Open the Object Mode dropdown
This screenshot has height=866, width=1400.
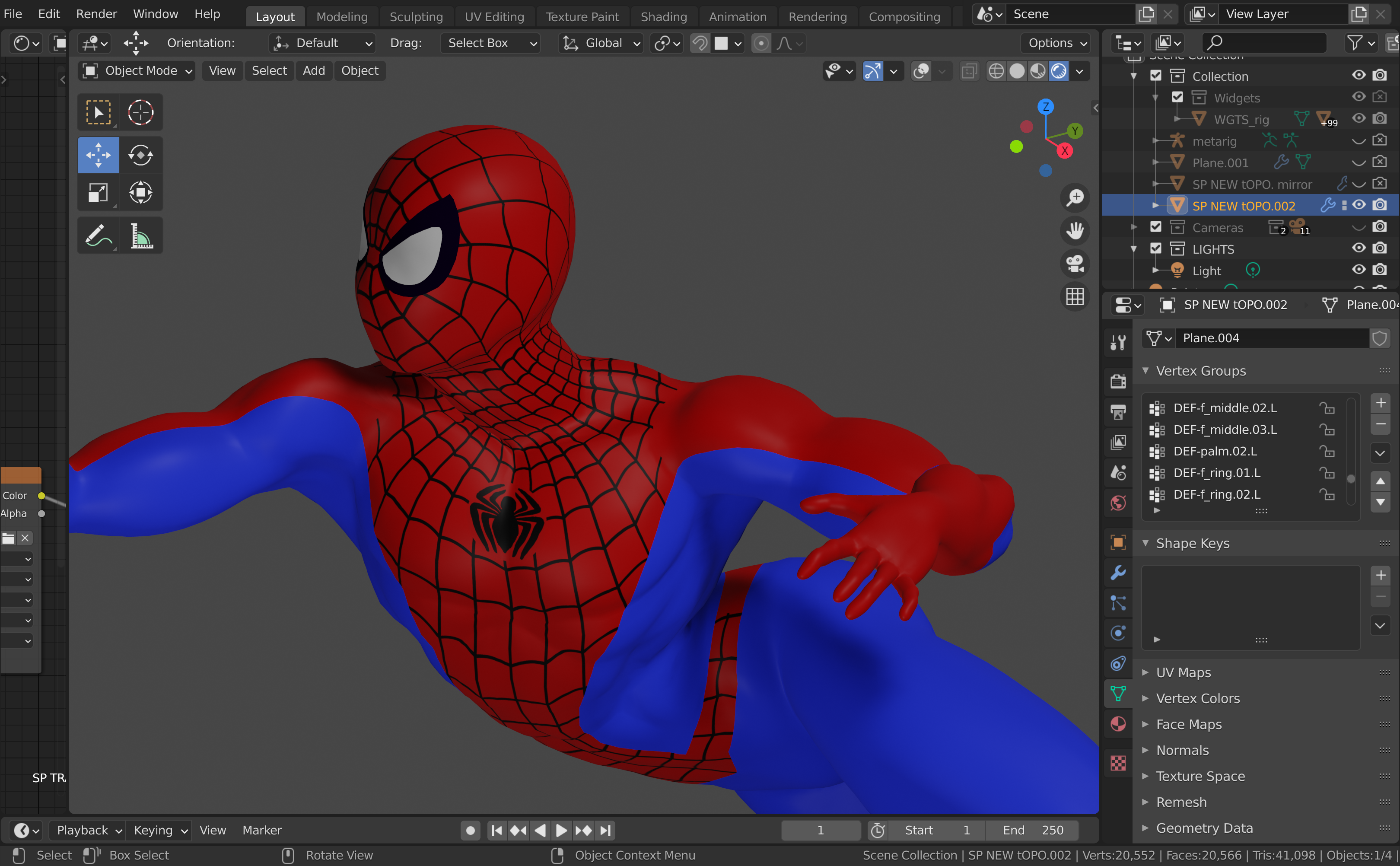pyautogui.click(x=137, y=71)
